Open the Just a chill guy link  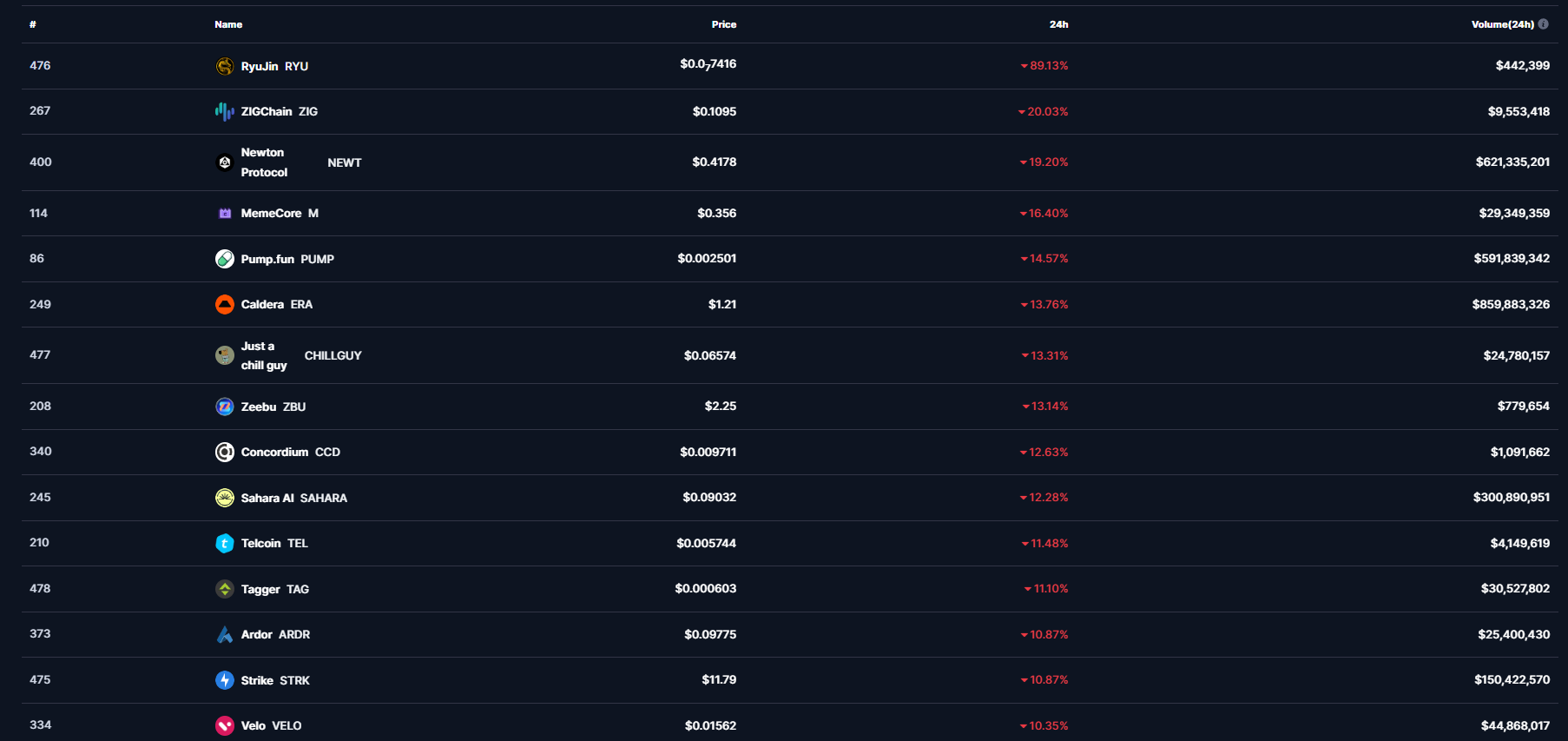tap(263, 355)
